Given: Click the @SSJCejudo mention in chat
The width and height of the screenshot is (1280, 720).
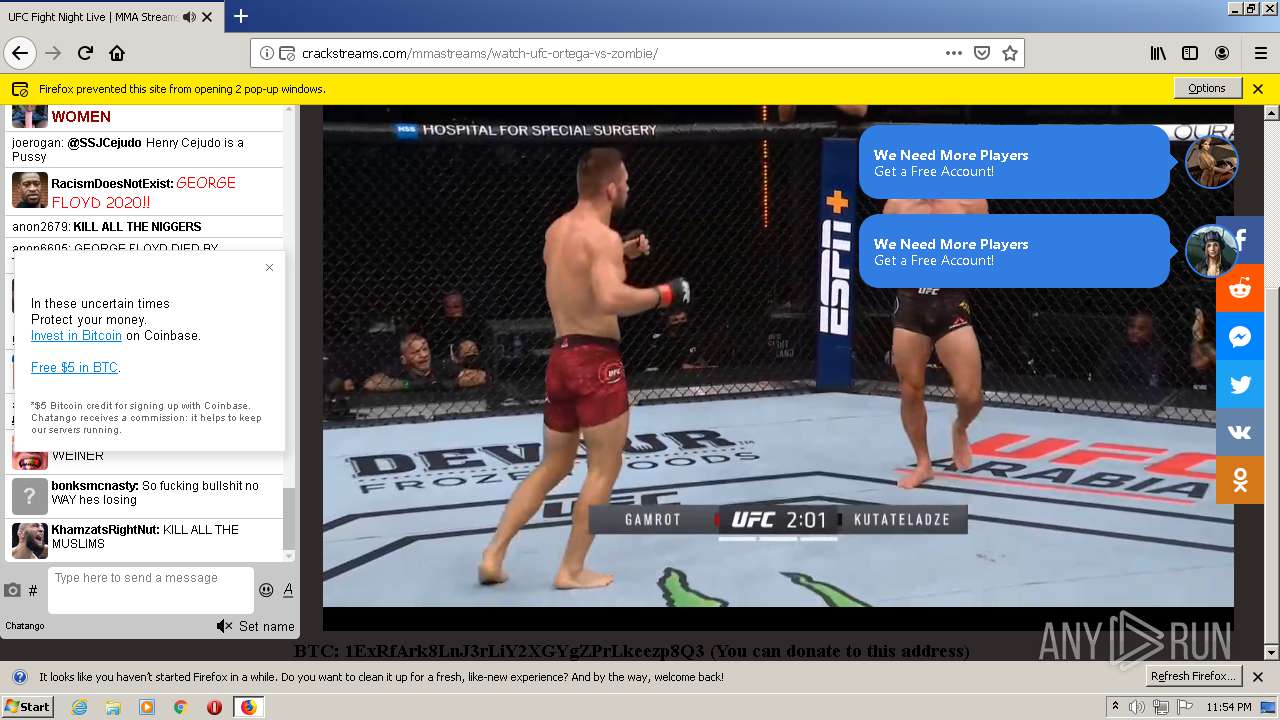Looking at the screenshot, I should pyautogui.click(x=104, y=143).
